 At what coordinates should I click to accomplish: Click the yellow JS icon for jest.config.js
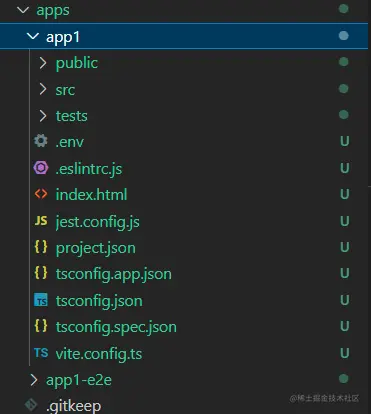point(41,221)
